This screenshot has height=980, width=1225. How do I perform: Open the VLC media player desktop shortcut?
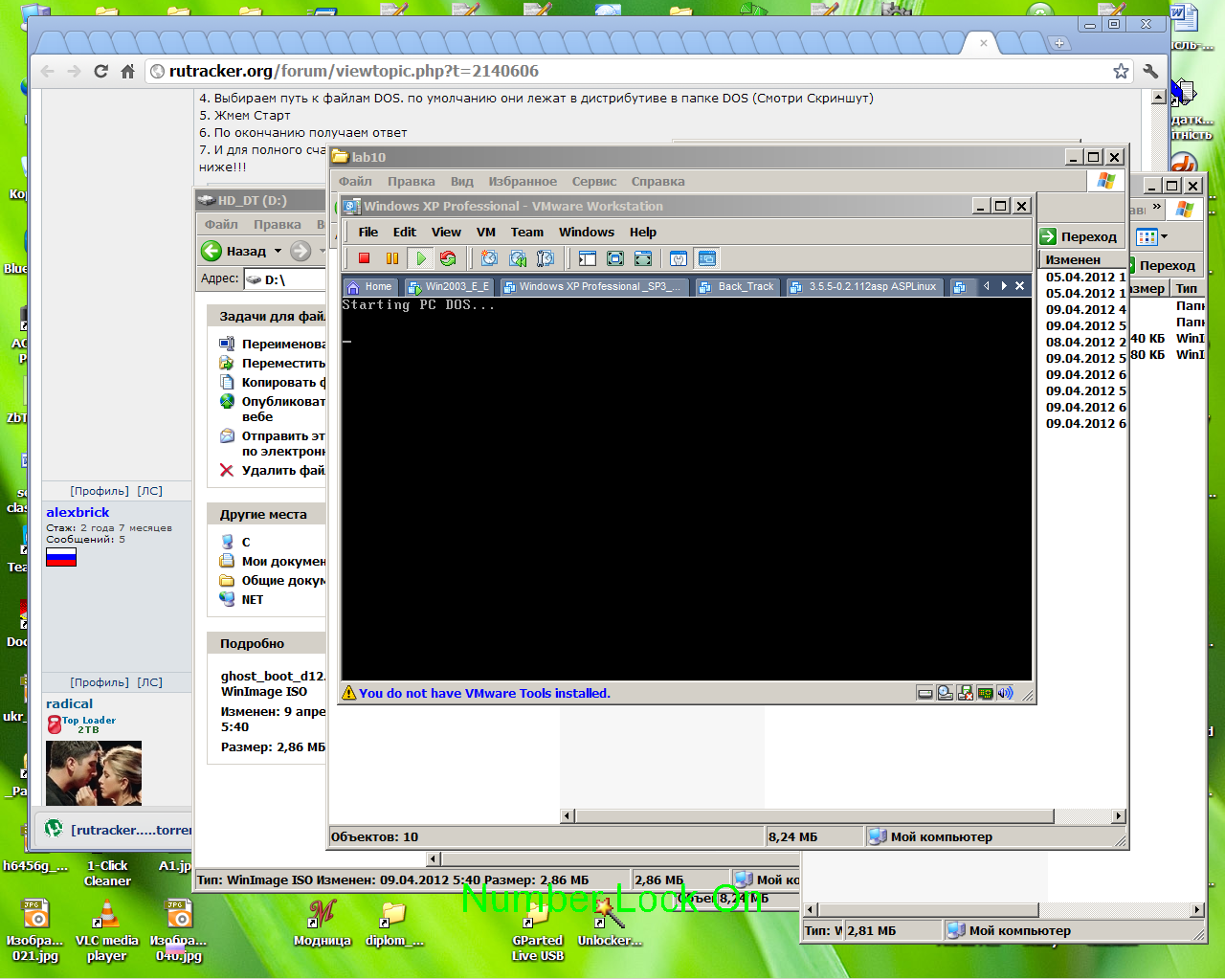[106, 931]
